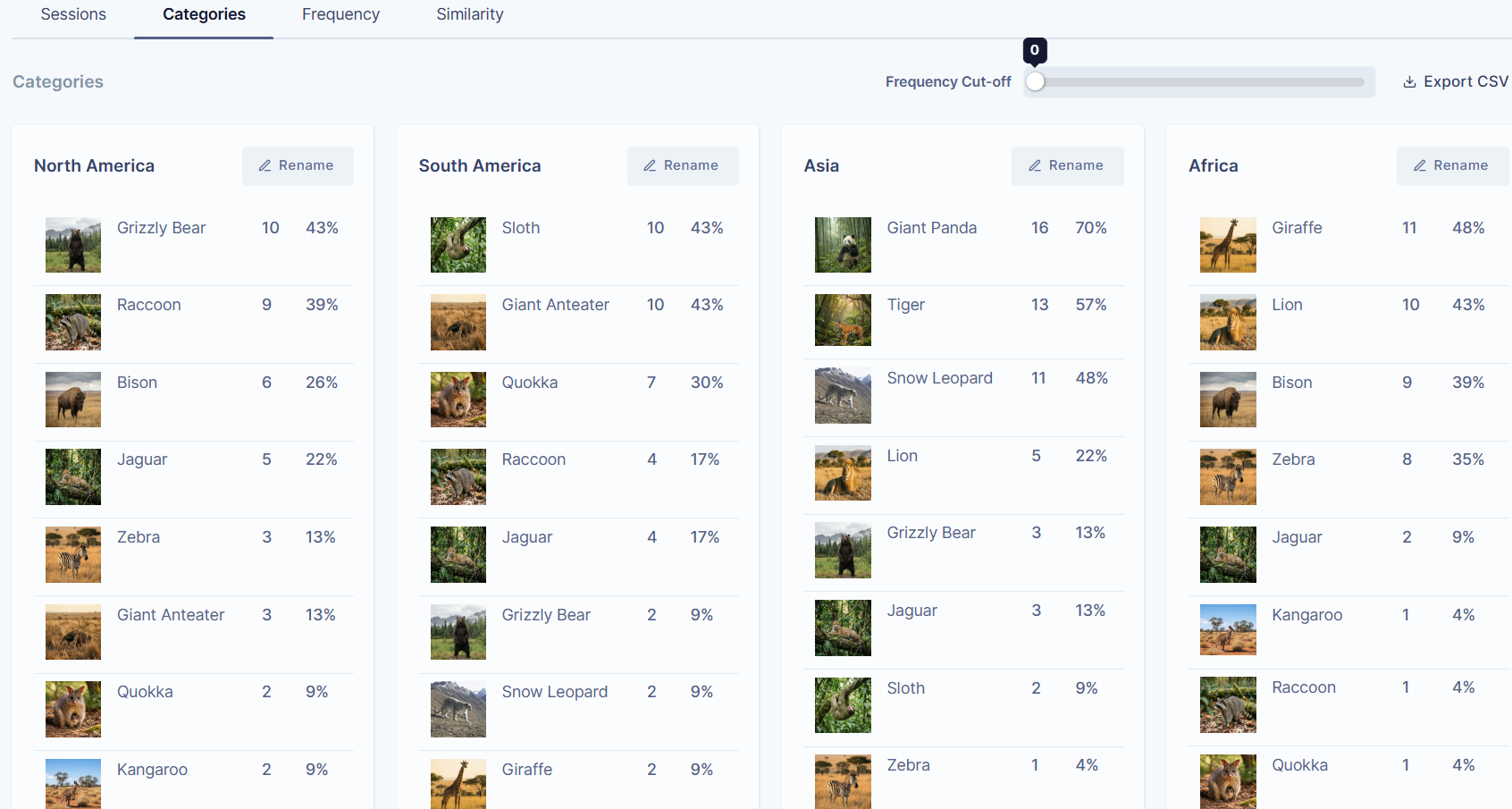Click the pencil icon on South America's Rename button
The height and width of the screenshot is (809, 1512).
[650, 165]
